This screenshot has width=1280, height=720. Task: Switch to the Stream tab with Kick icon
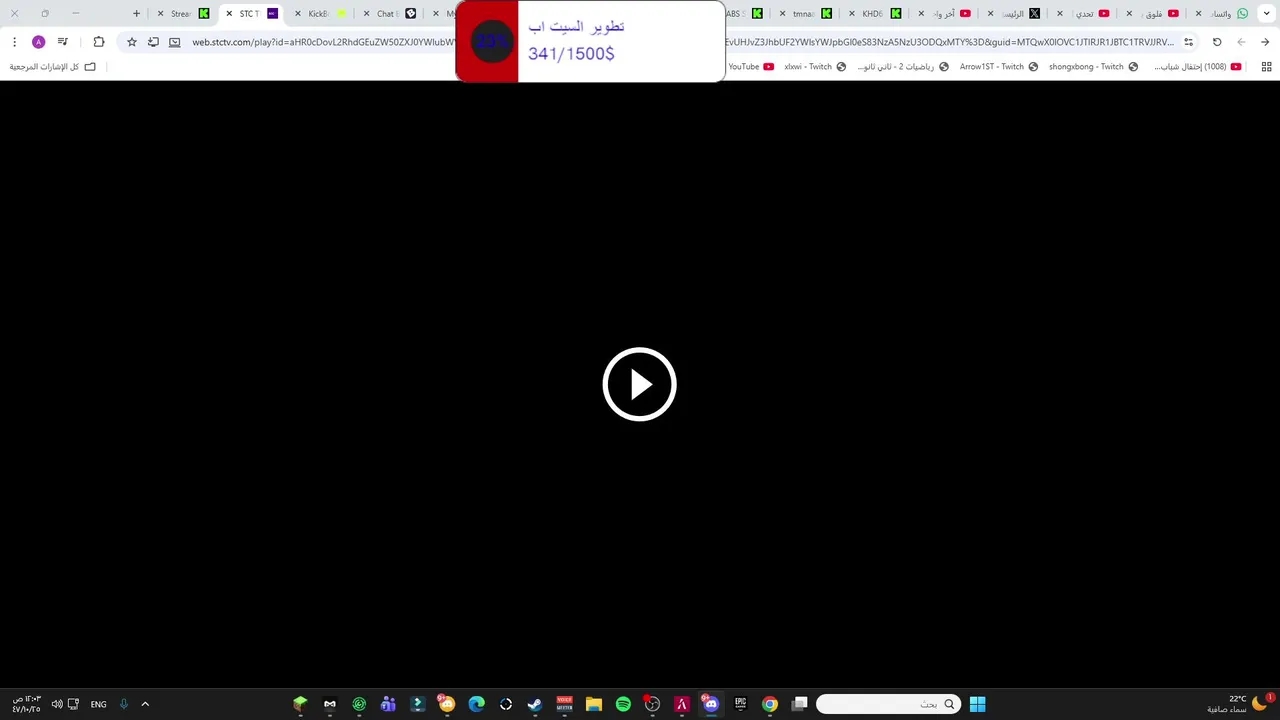tap(183, 14)
